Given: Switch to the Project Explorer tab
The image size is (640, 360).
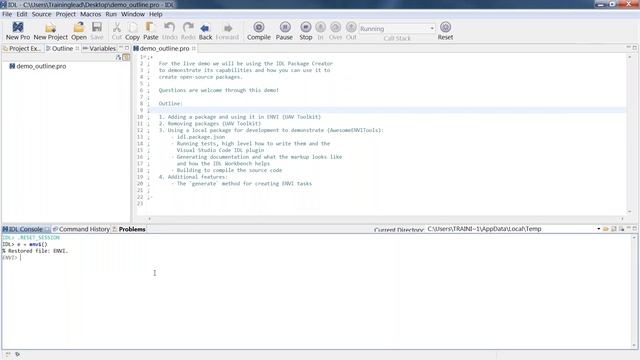Looking at the screenshot, I should pyautogui.click(x=22, y=48).
